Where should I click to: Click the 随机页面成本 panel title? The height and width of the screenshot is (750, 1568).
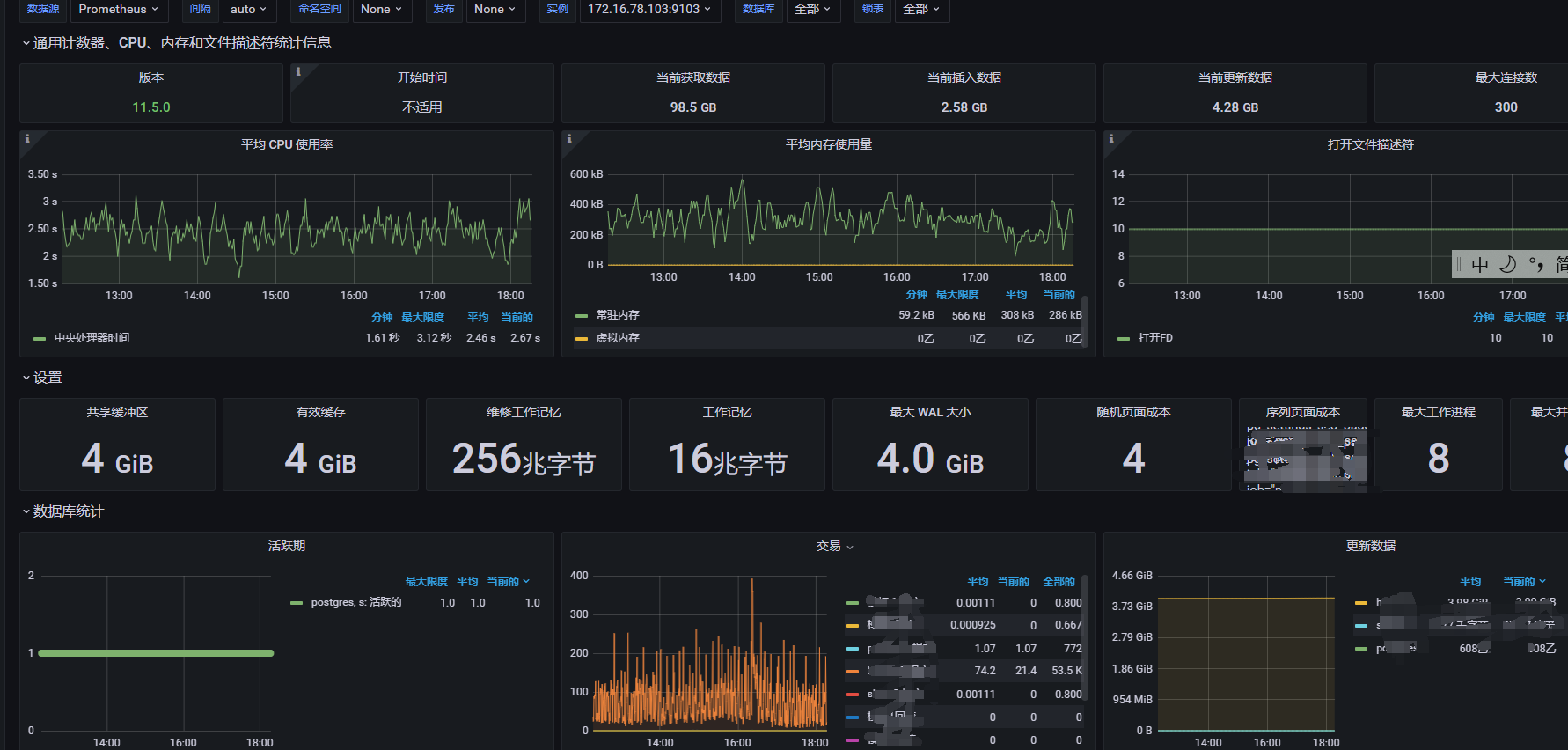pos(1133,412)
